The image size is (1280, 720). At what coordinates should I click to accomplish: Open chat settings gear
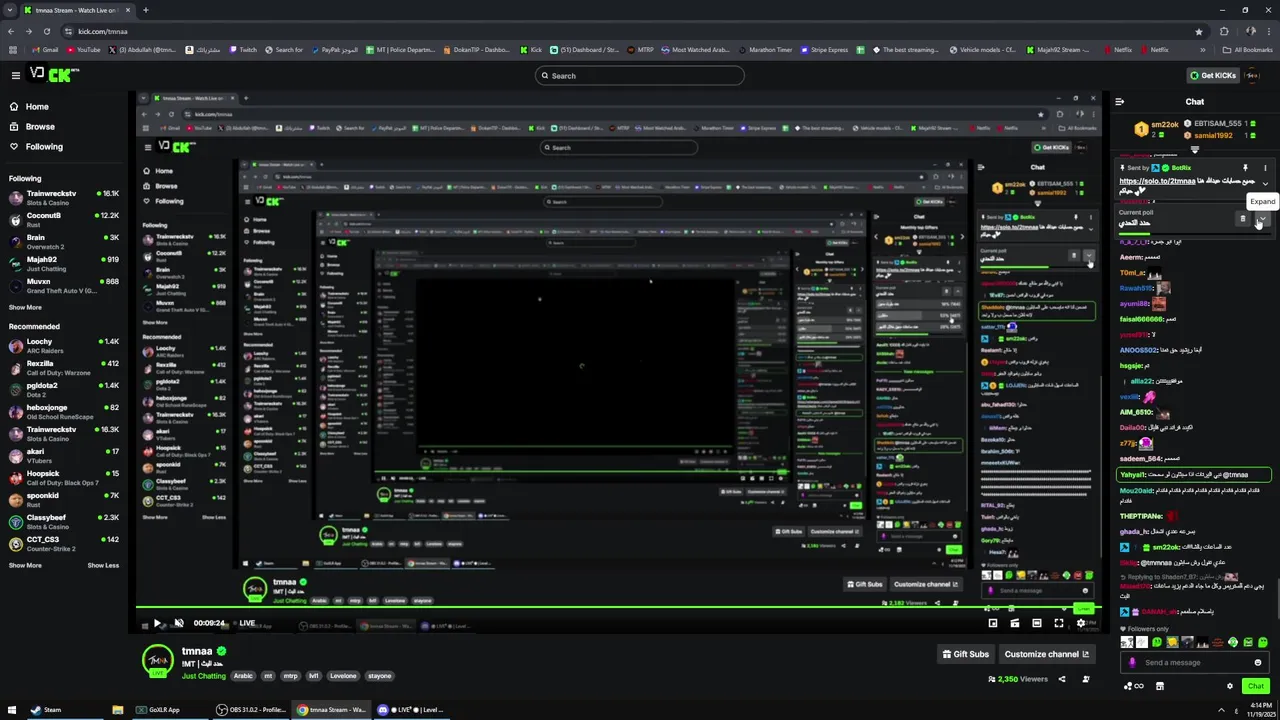coord(1230,686)
